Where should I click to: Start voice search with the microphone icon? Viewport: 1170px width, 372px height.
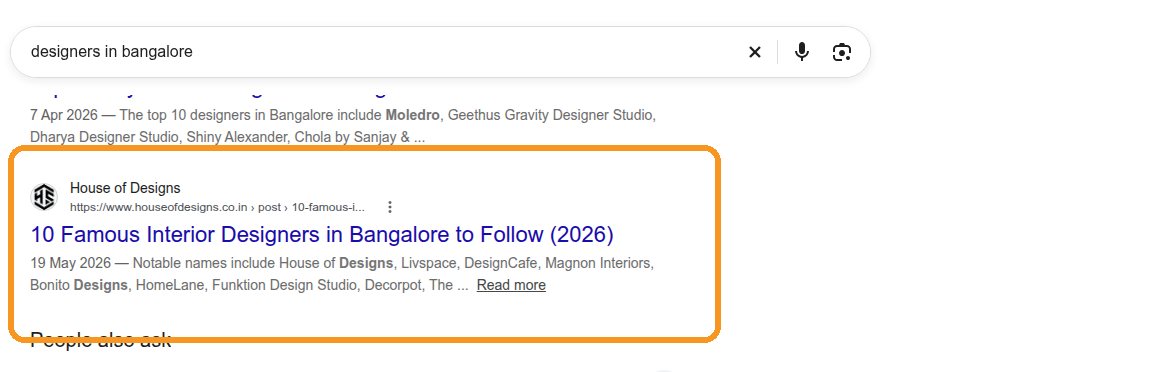pos(801,52)
